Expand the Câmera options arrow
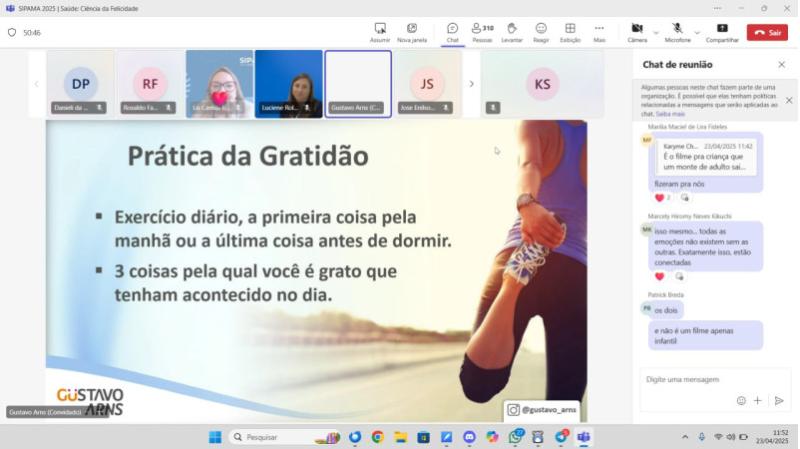Screen dimensions: 800x449 [656, 33]
